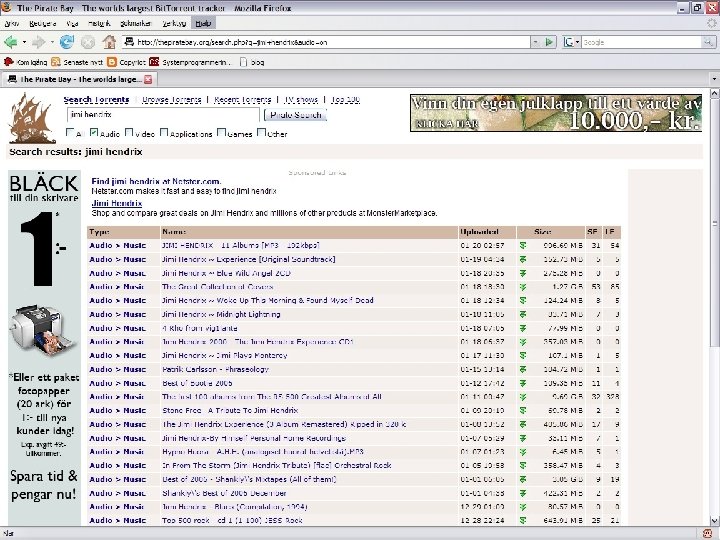Download torrent icon for Experience Original Soundtrack row
The width and height of the screenshot is (720, 540).
(523, 259)
